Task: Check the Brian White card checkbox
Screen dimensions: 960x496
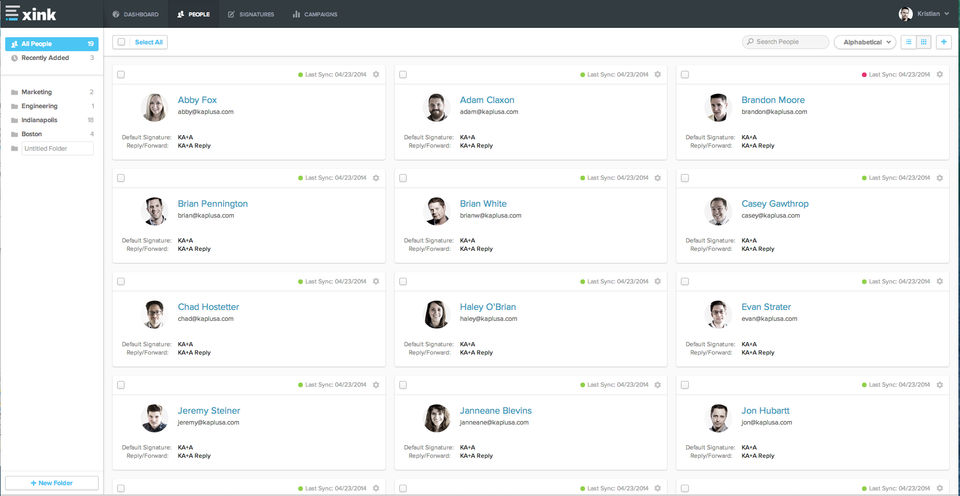Action: [x=403, y=178]
